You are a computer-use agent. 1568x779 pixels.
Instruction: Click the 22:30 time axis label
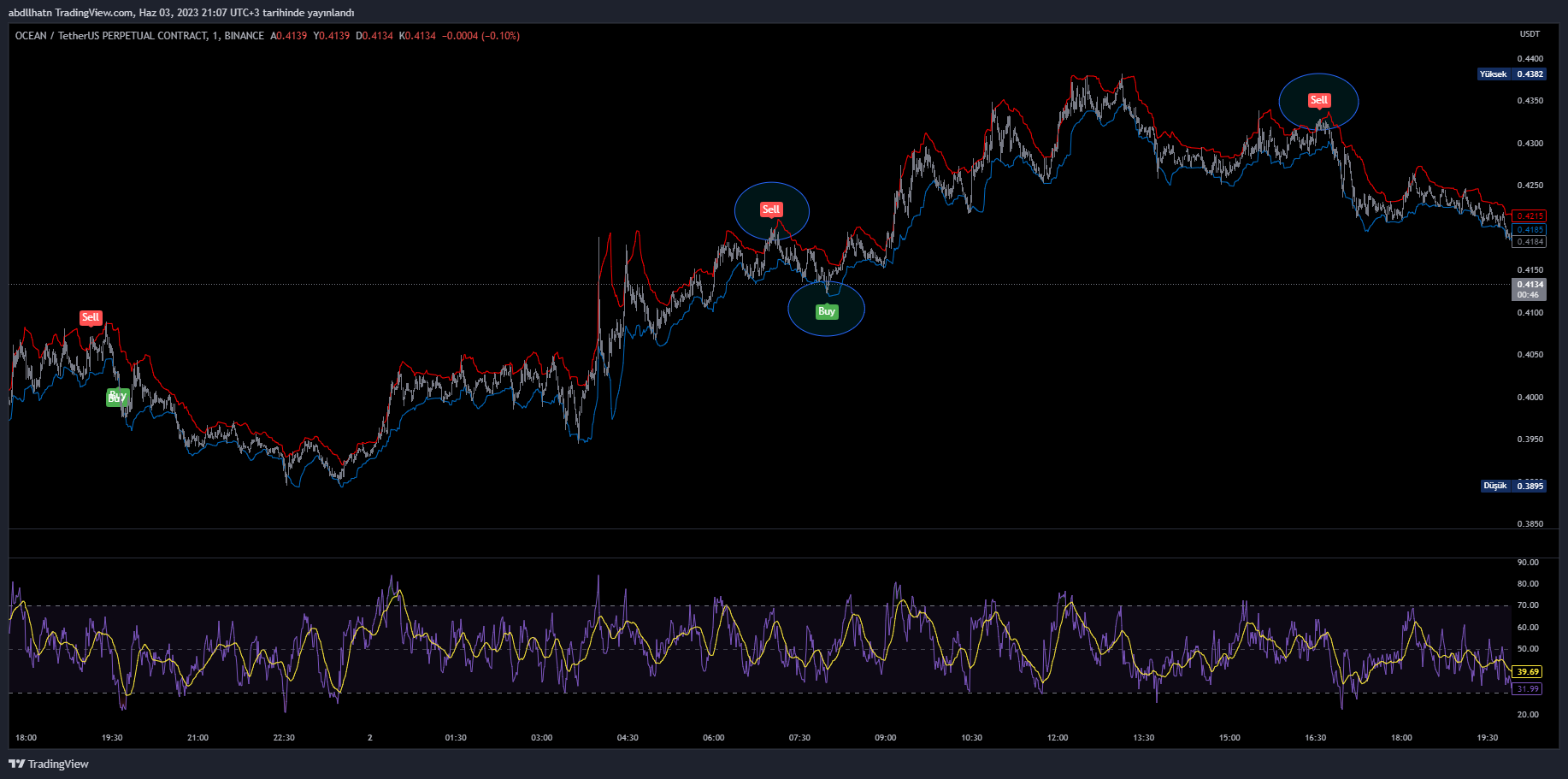(284, 738)
